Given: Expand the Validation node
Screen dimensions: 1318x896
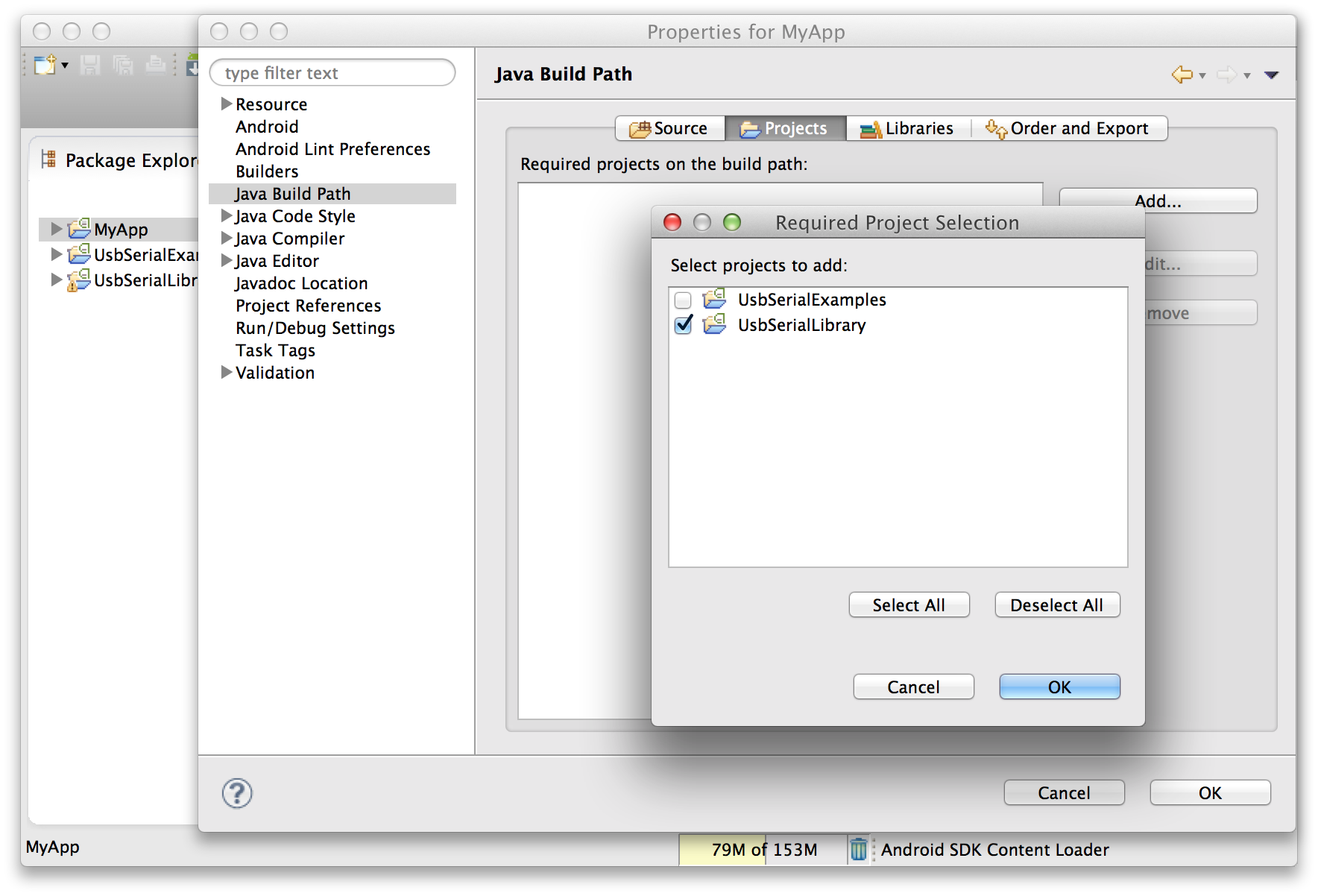Looking at the screenshot, I should pyautogui.click(x=226, y=372).
